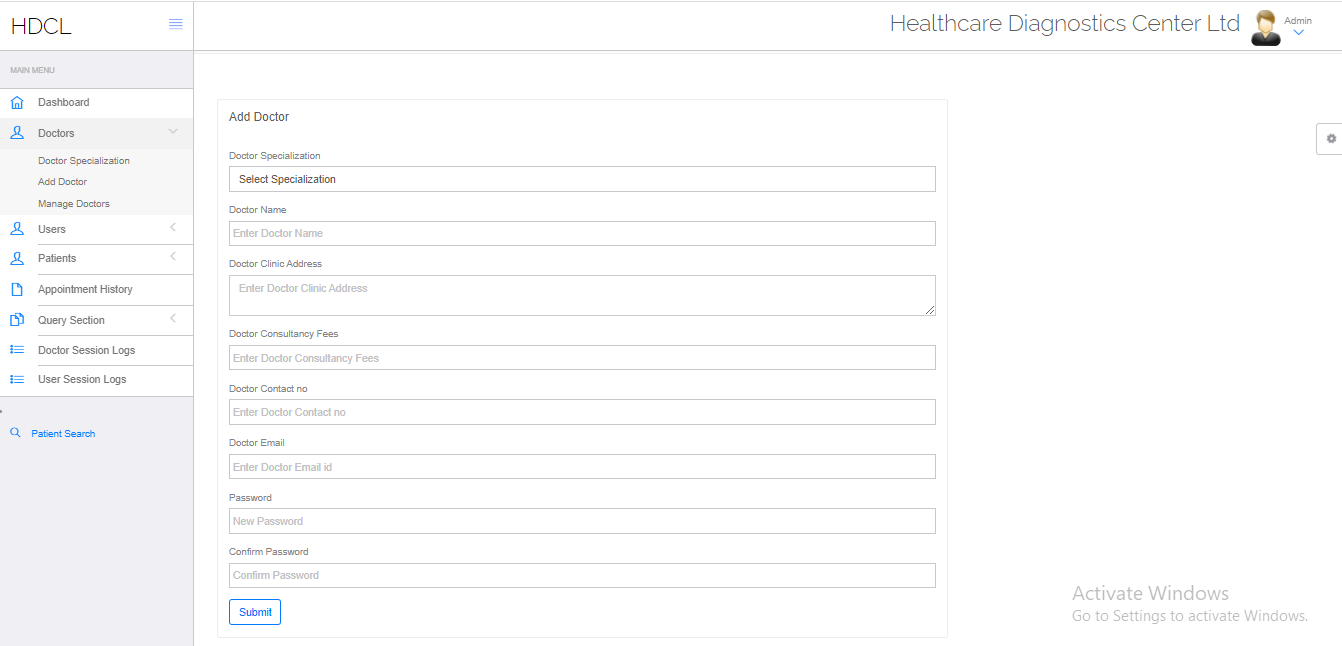Click the Doctors sidebar icon
Image resolution: width=1342 pixels, height=646 pixels.
click(x=16, y=132)
